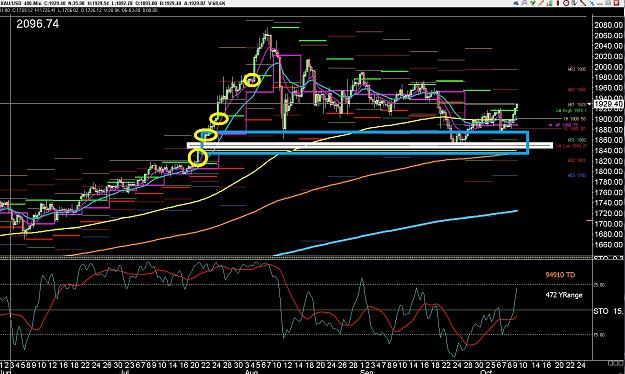The width and height of the screenshot is (625, 374).
Task: Click the 1740.00 price axis label
Action: (x=608, y=203)
